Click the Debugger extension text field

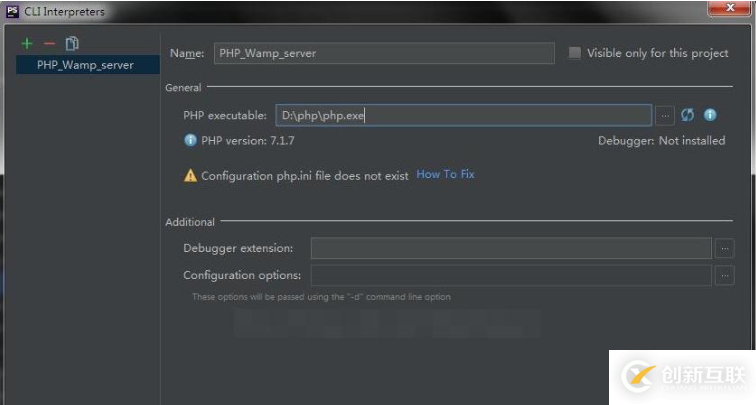coord(511,248)
